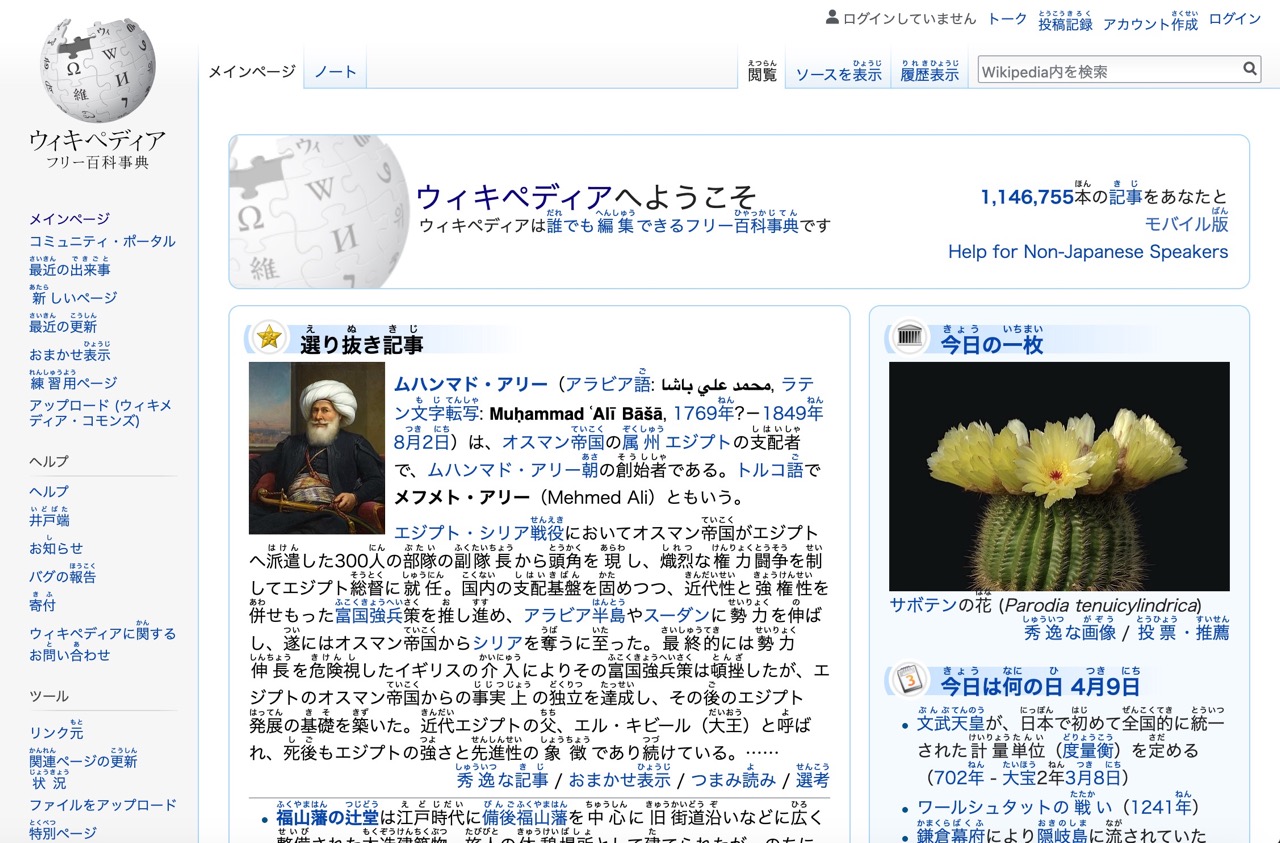Click the 1,146,755 article count link
Viewport: 1280px width, 843px height.
point(1027,197)
